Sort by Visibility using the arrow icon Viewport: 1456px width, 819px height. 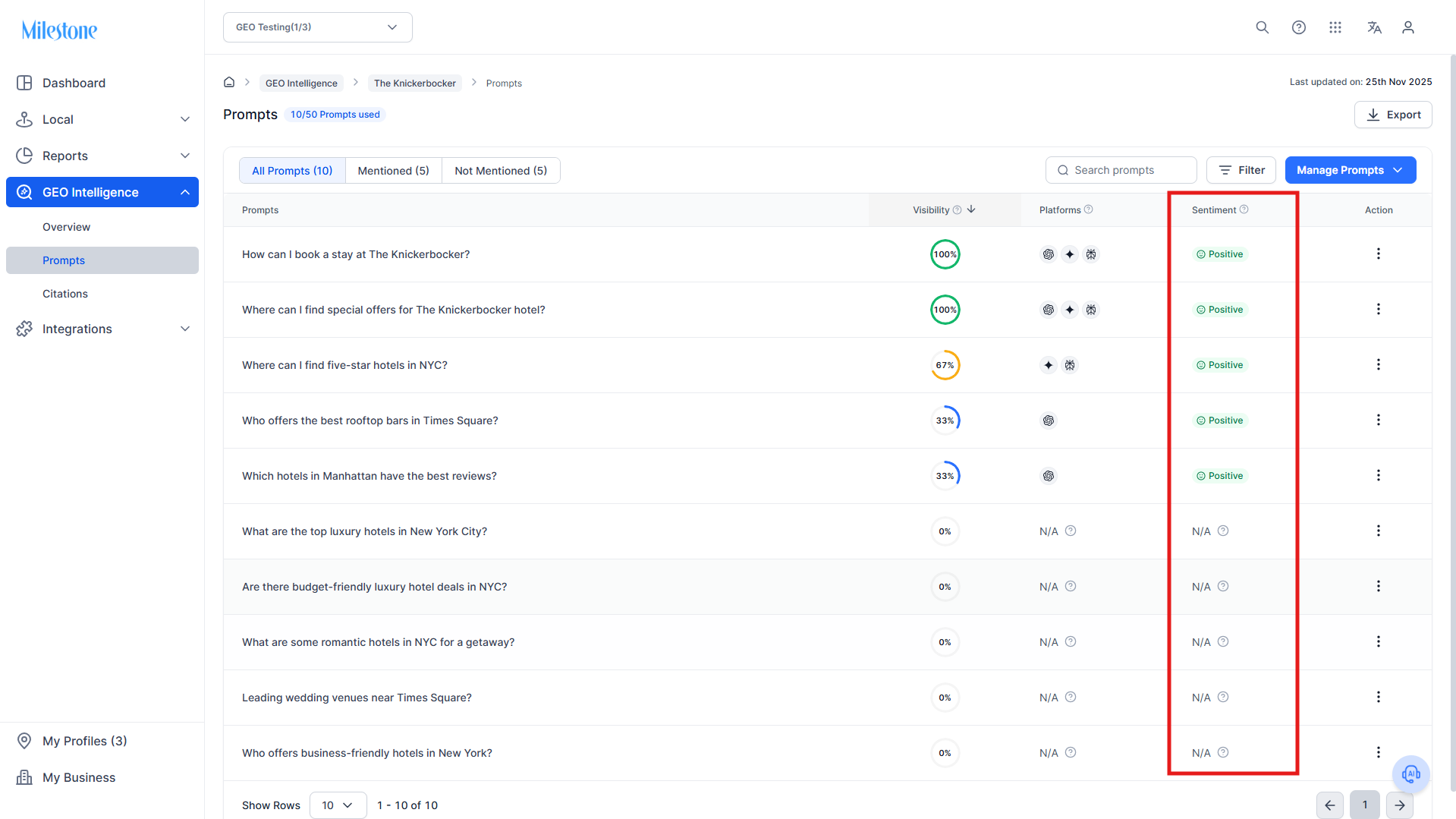point(971,209)
